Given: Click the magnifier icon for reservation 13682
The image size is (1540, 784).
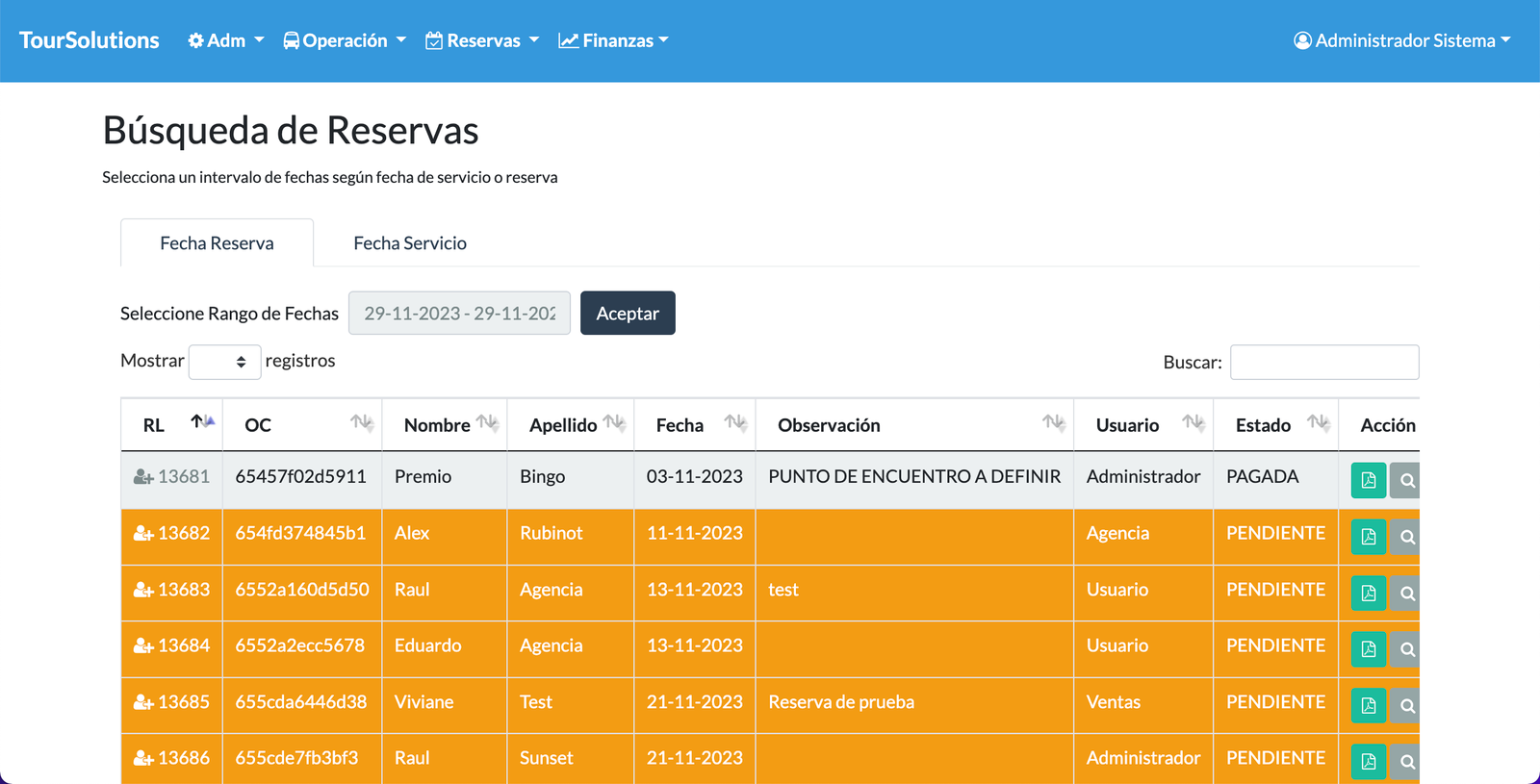Looking at the screenshot, I should point(1406,537).
